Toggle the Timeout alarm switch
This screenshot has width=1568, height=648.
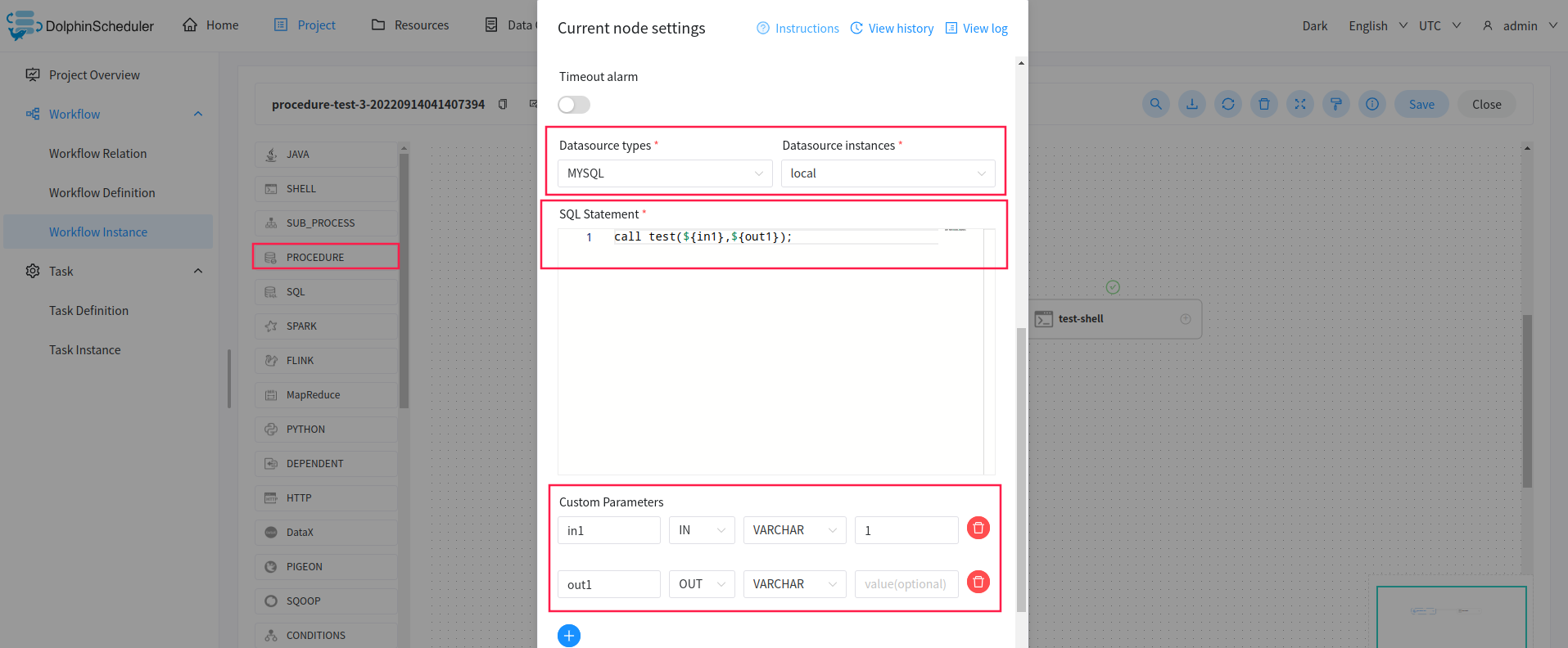(x=574, y=105)
